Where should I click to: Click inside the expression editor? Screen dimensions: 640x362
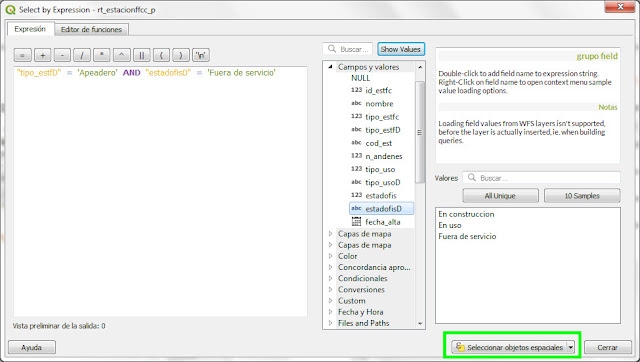pos(160,191)
